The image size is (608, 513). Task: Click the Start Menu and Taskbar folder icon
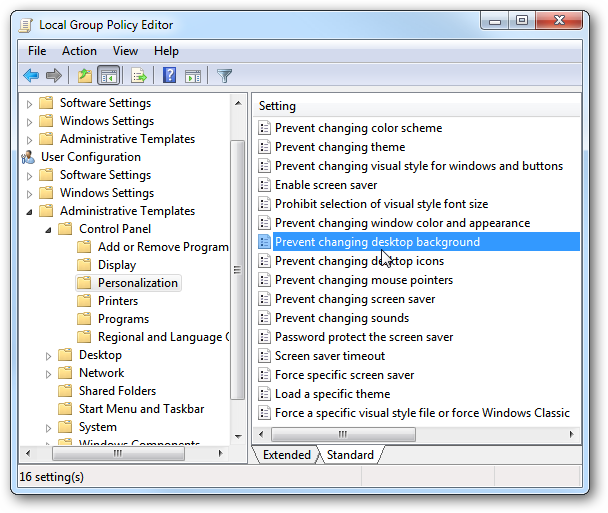pyautogui.click(x=65, y=409)
